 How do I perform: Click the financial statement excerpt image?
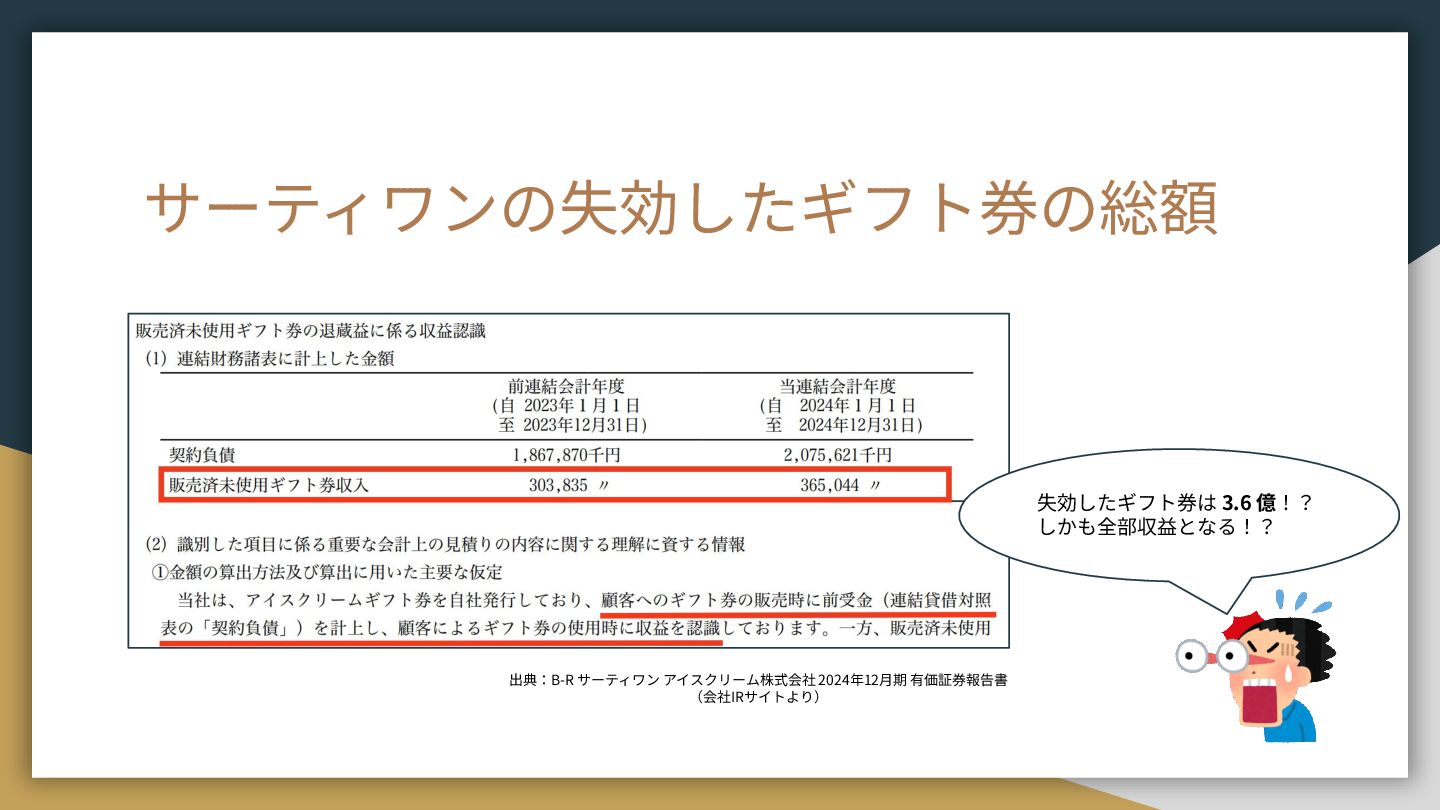[x=568, y=481]
